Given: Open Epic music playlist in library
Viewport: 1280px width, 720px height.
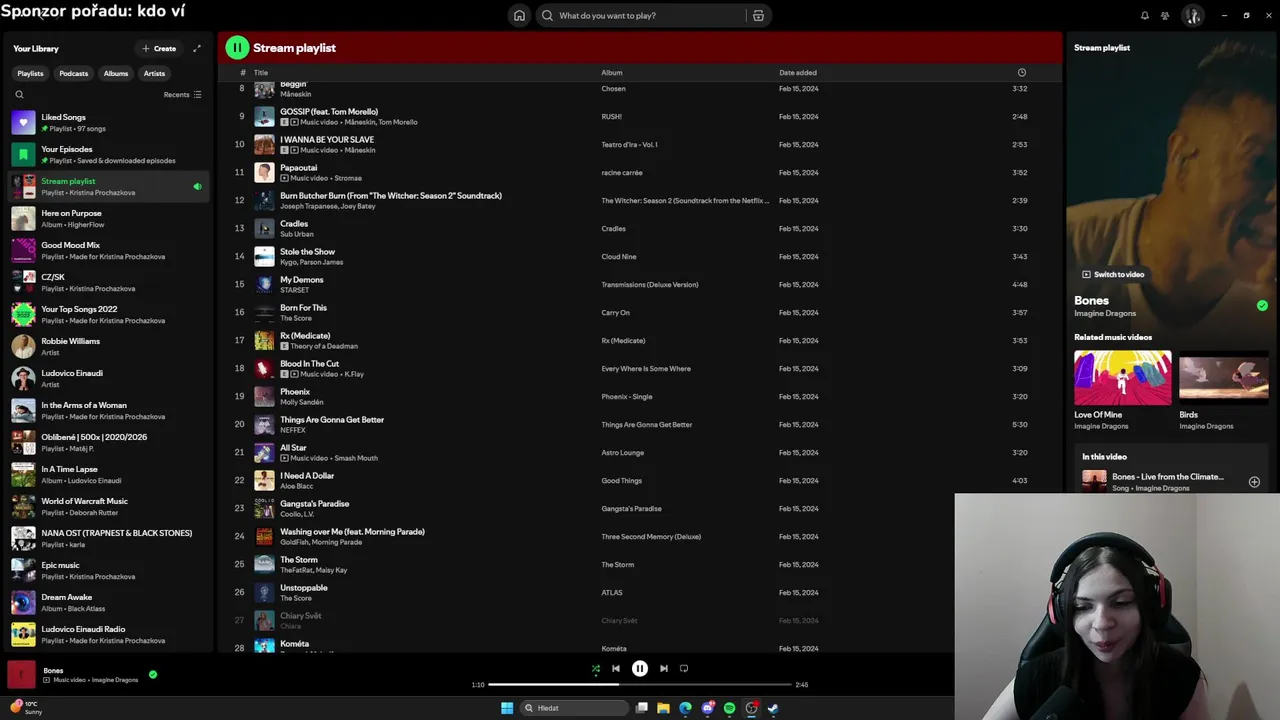Looking at the screenshot, I should point(108,570).
